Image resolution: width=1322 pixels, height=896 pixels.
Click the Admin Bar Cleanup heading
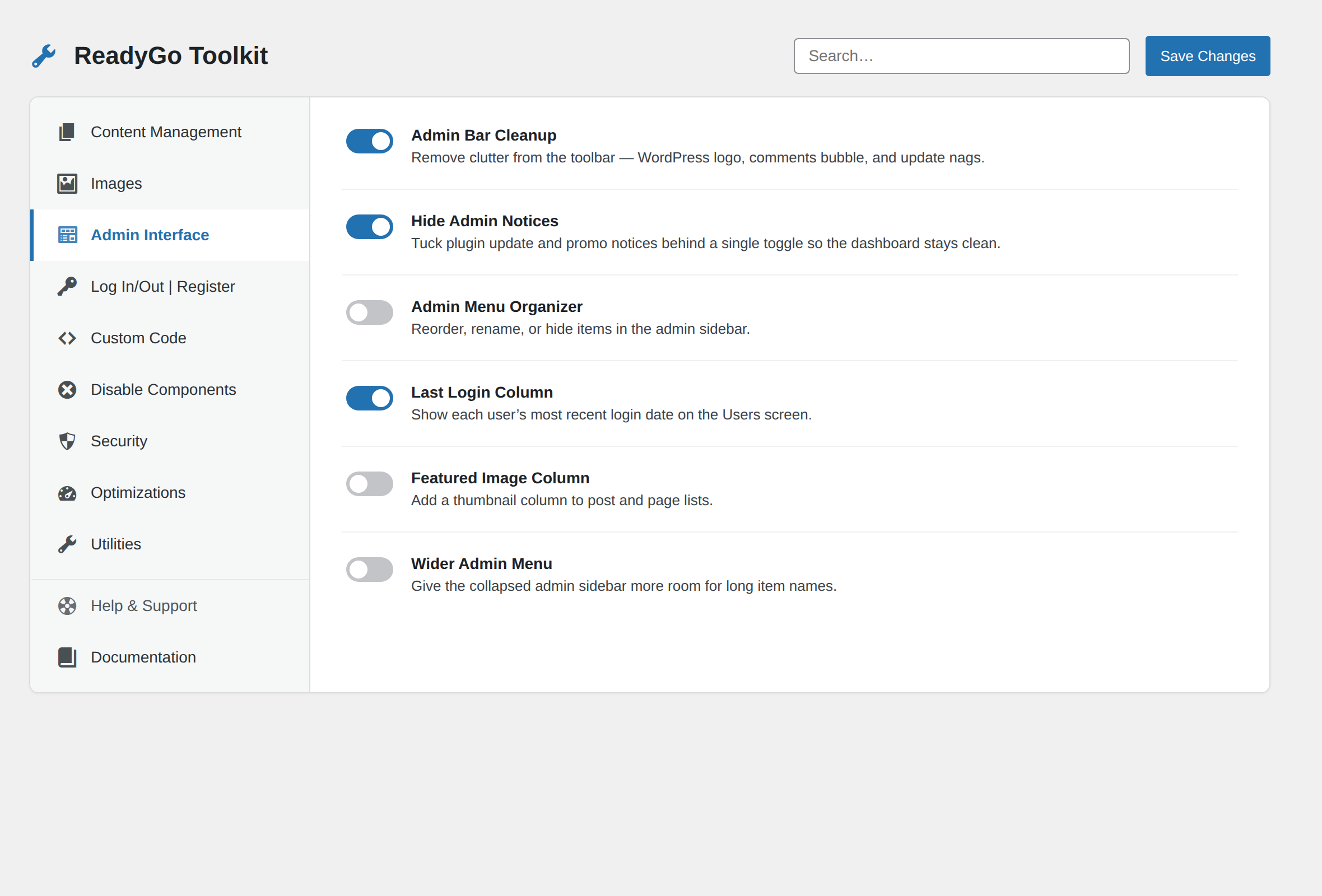pyautogui.click(x=483, y=136)
